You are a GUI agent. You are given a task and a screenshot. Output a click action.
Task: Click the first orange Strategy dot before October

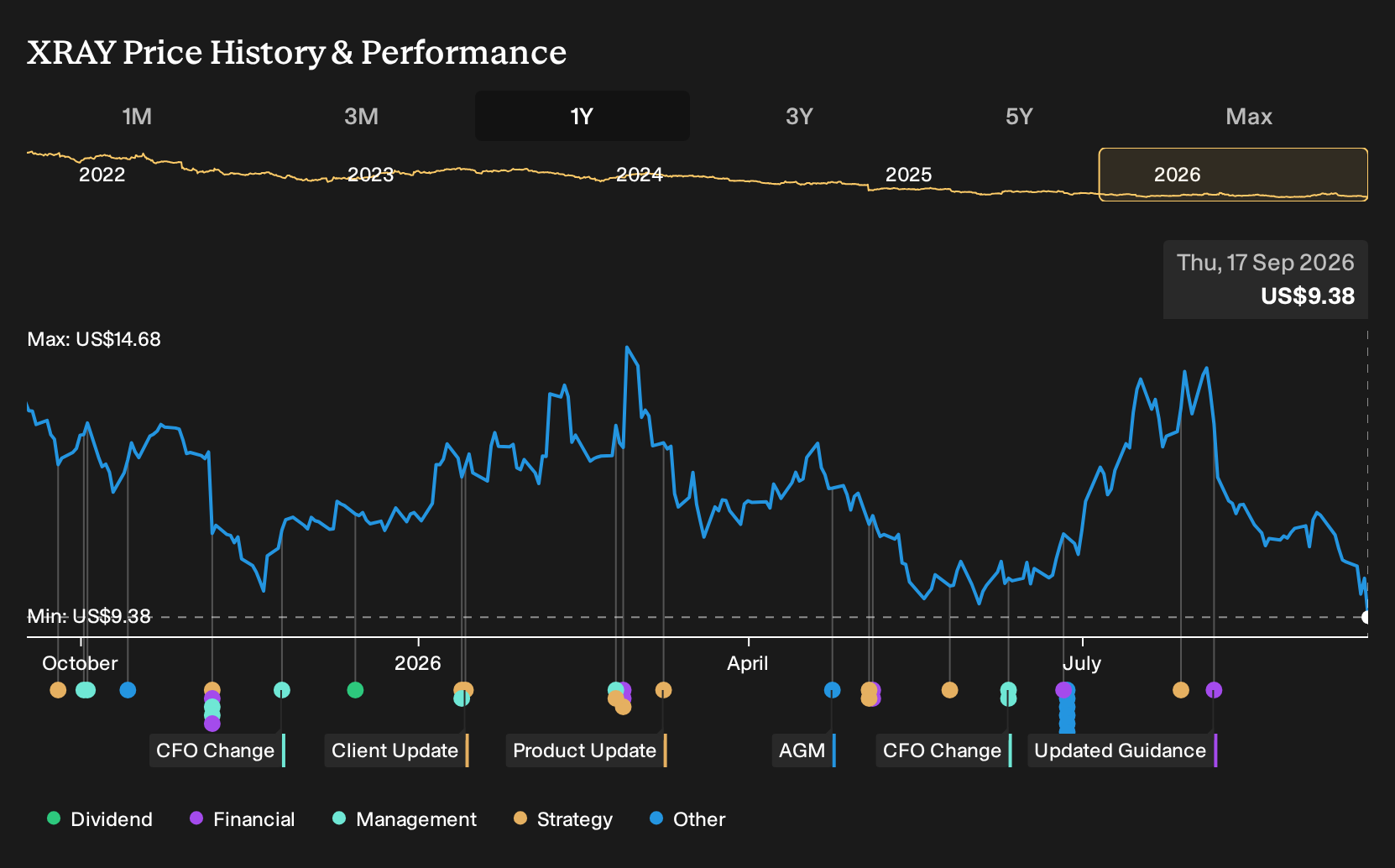tap(58, 690)
